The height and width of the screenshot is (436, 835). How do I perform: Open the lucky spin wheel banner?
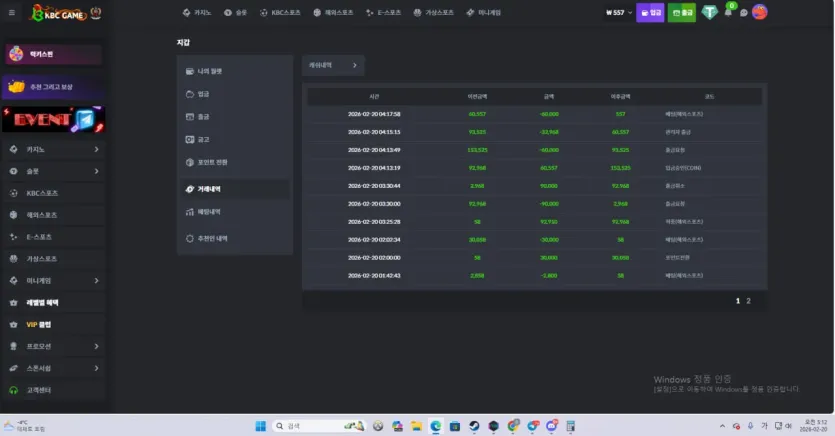click(53, 54)
